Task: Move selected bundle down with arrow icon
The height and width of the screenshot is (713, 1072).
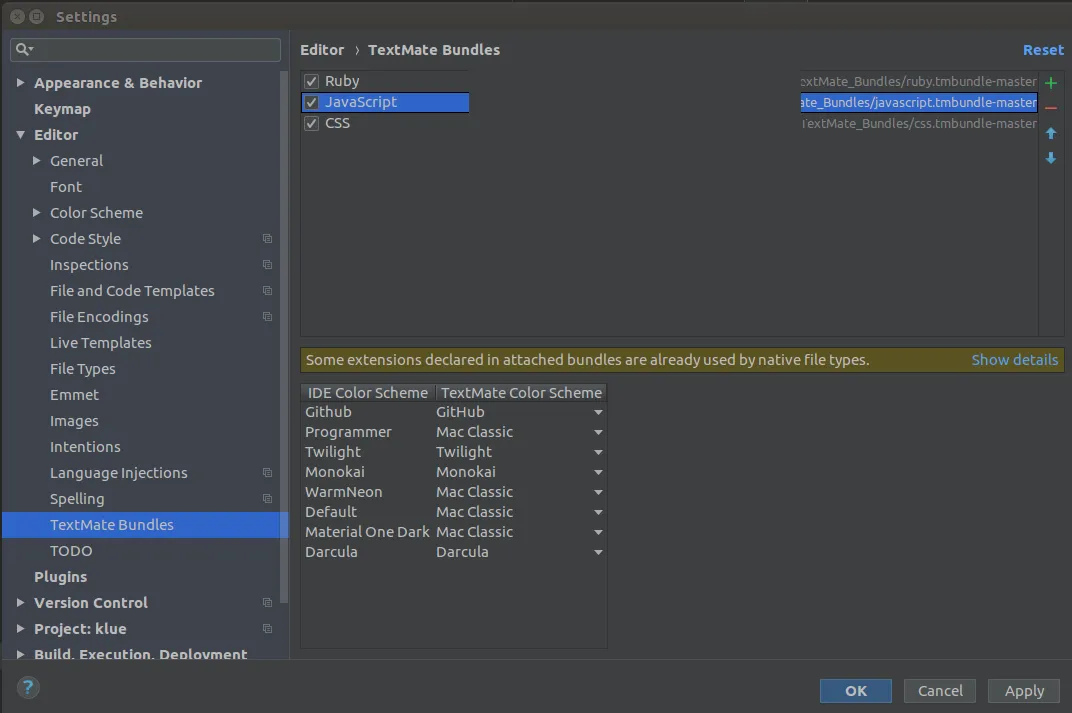Action: [x=1051, y=158]
